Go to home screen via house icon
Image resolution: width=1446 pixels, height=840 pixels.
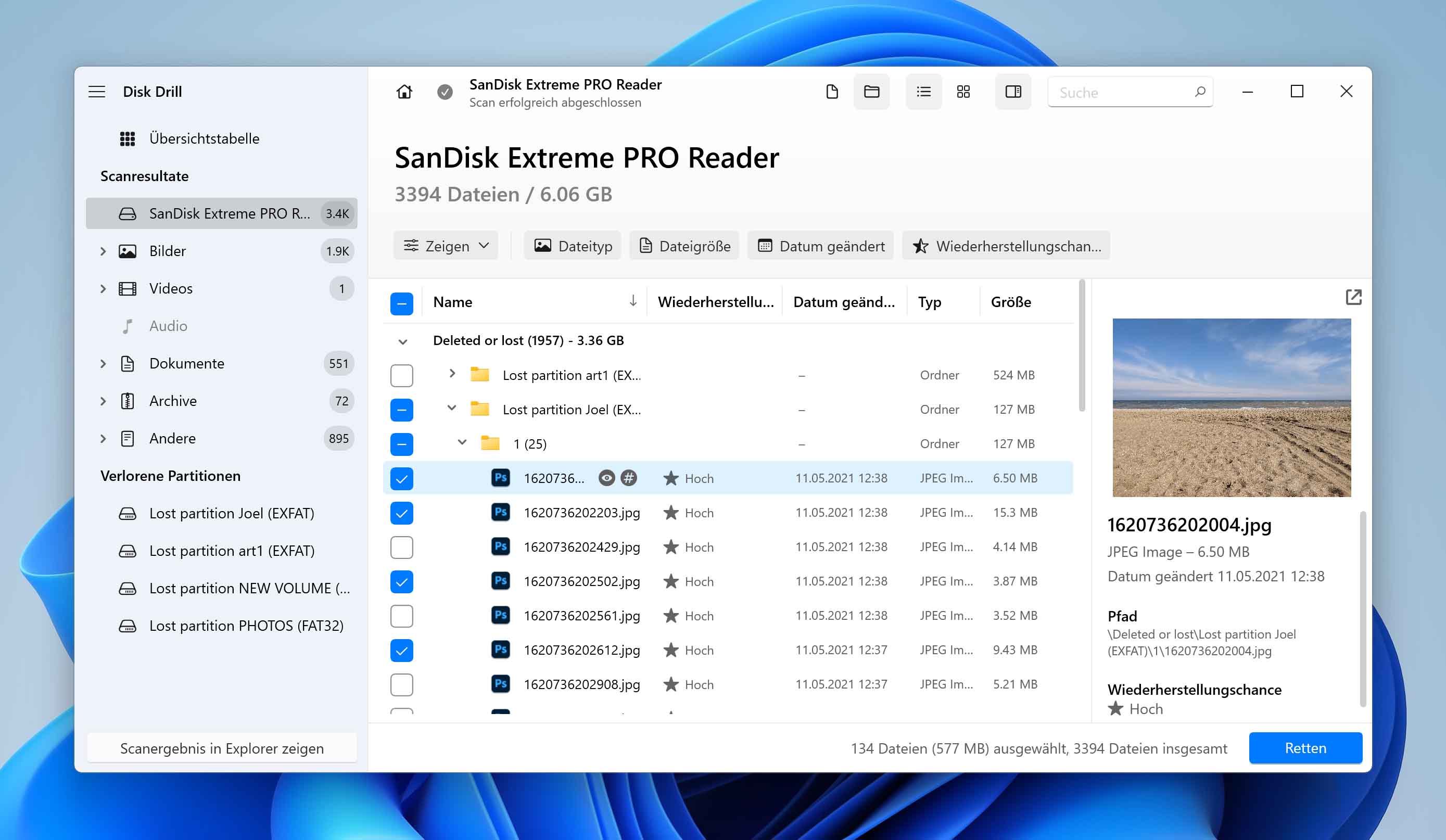404,92
